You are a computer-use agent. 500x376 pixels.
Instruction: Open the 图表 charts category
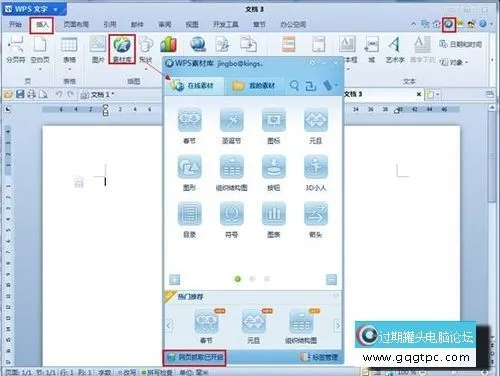point(273,220)
